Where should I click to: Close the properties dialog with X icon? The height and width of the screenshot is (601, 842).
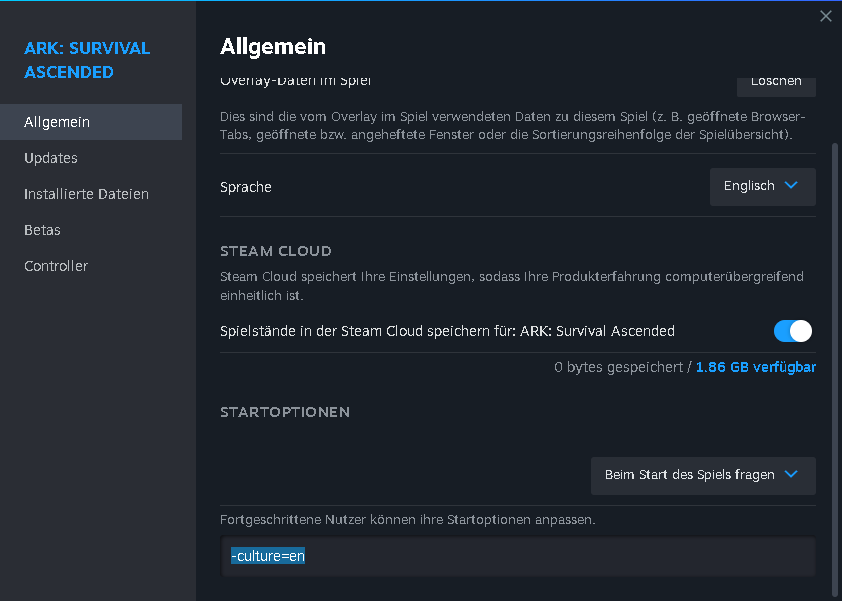pyautogui.click(x=825, y=16)
